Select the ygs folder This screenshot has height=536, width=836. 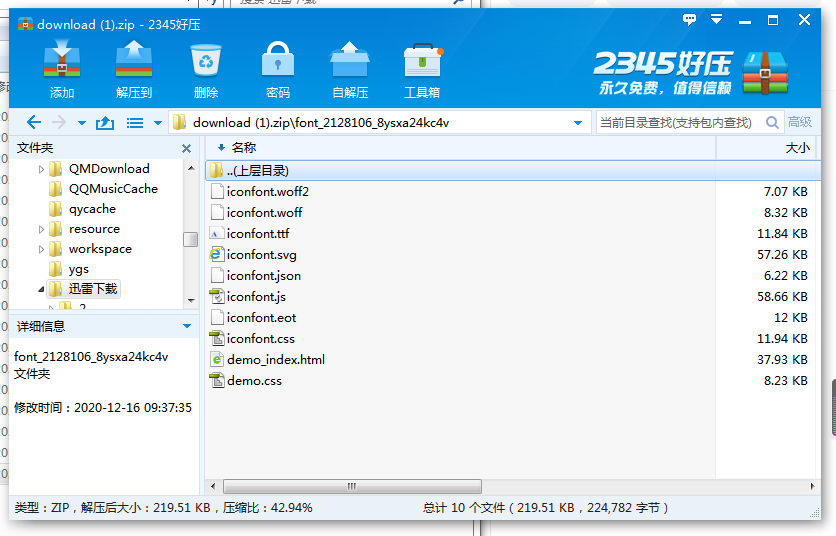click(69, 269)
